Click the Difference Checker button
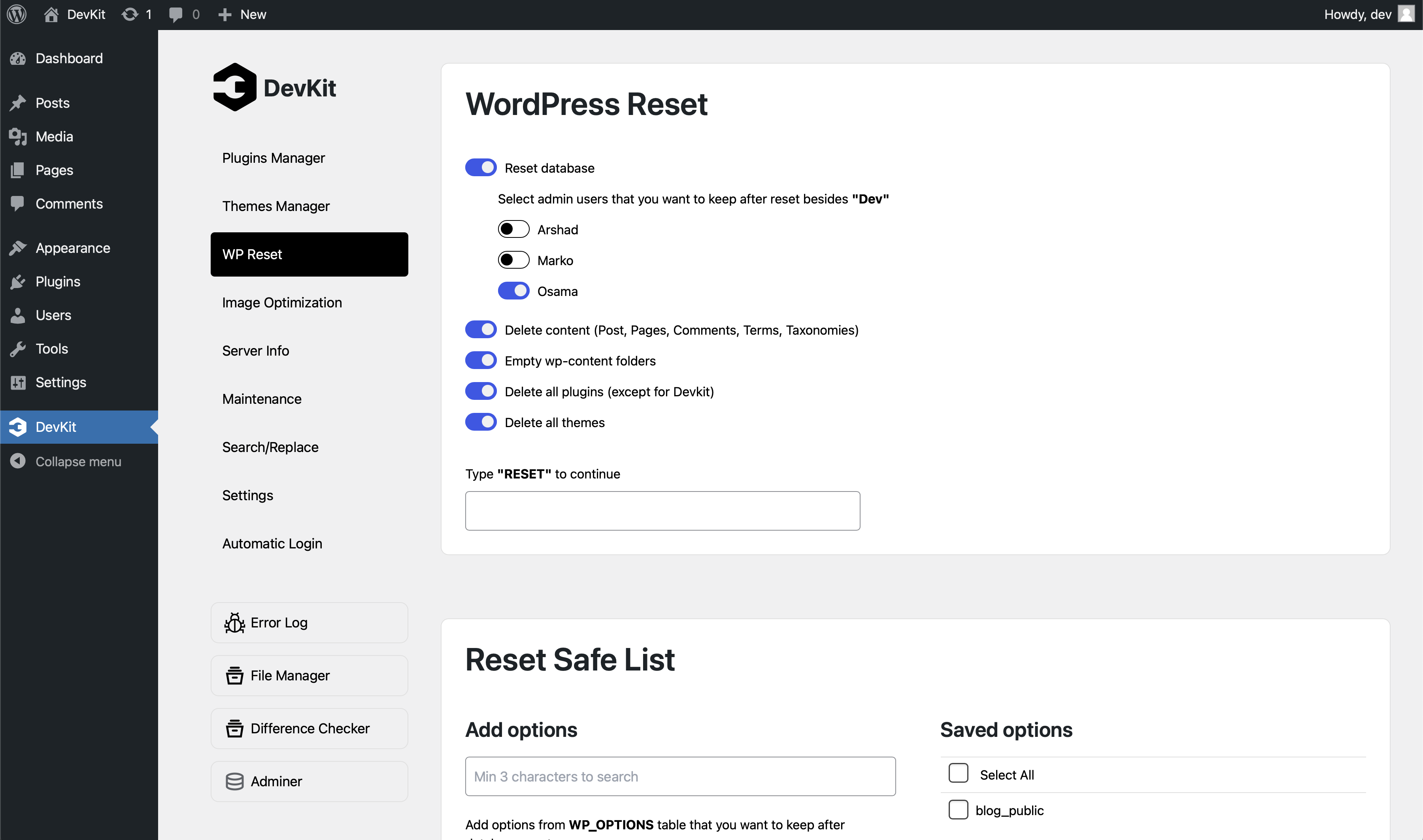 309,729
